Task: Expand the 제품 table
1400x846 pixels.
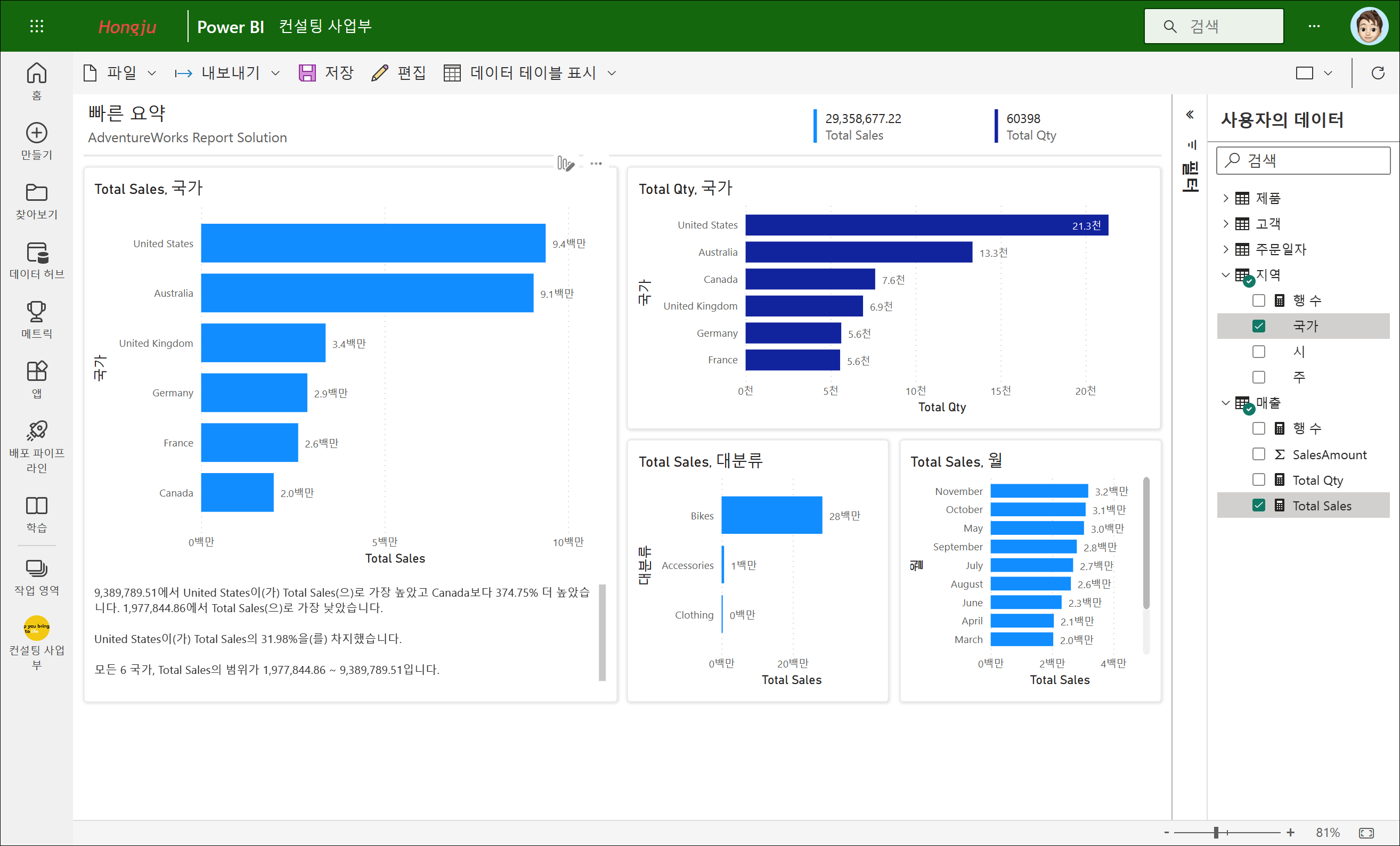Action: [x=1226, y=198]
